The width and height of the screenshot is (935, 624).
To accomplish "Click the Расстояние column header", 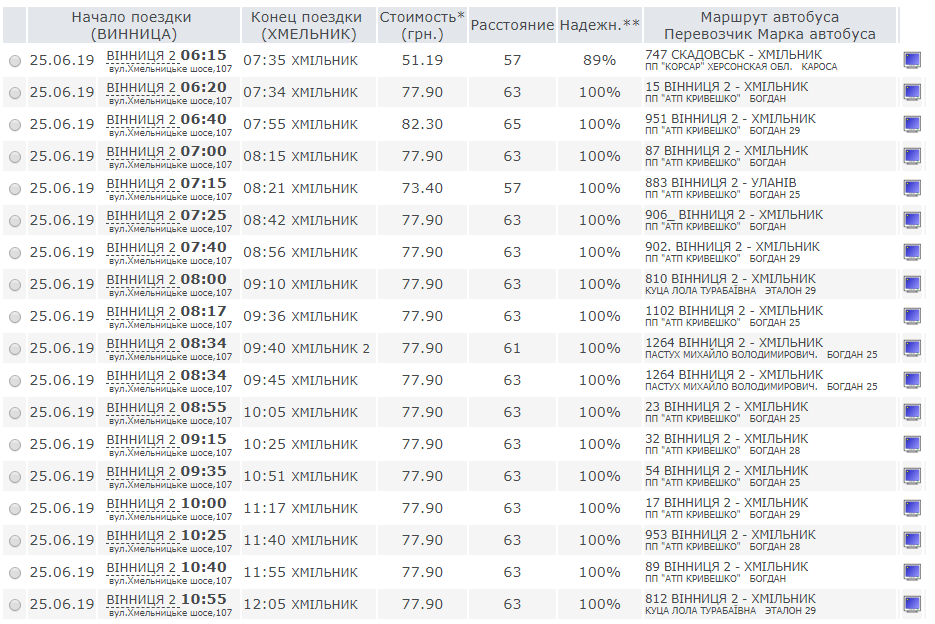I will (512, 26).
